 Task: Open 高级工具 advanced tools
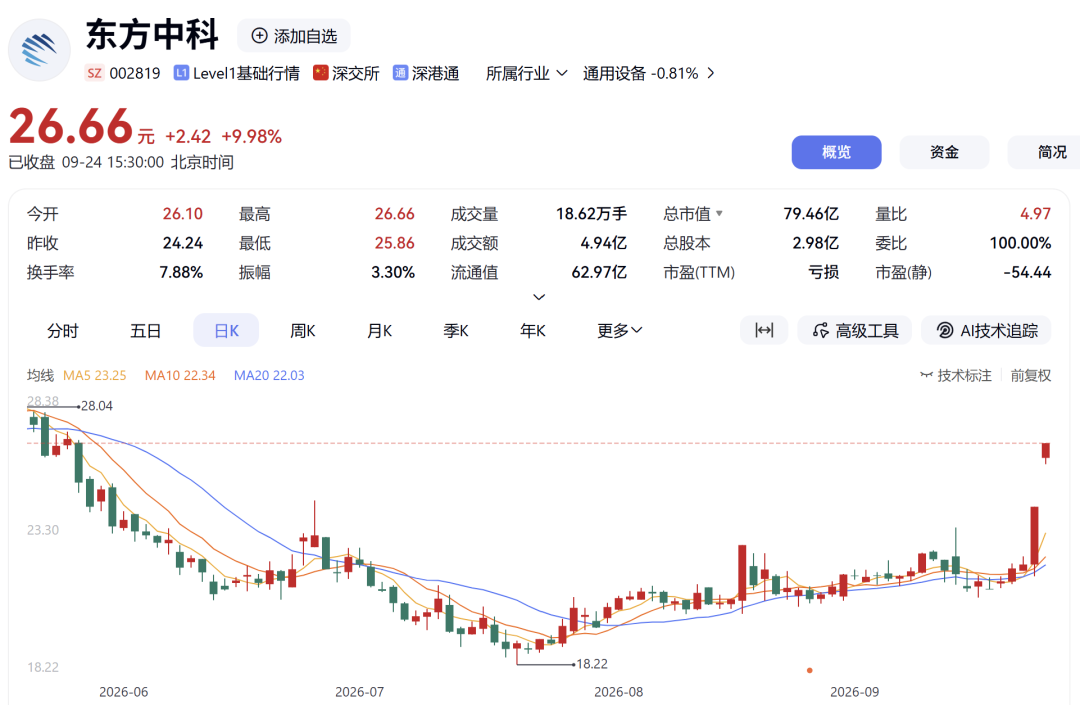(854, 330)
